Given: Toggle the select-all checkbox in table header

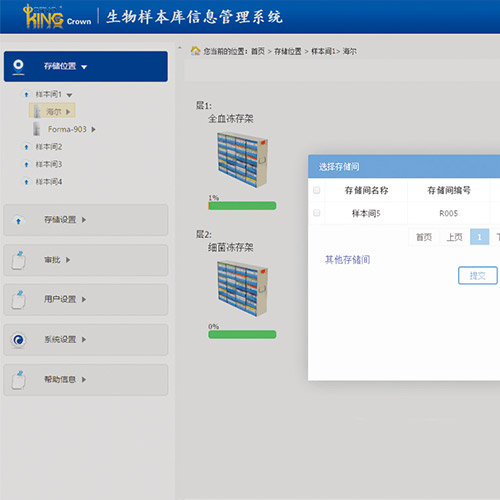Looking at the screenshot, I should (x=317, y=190).
